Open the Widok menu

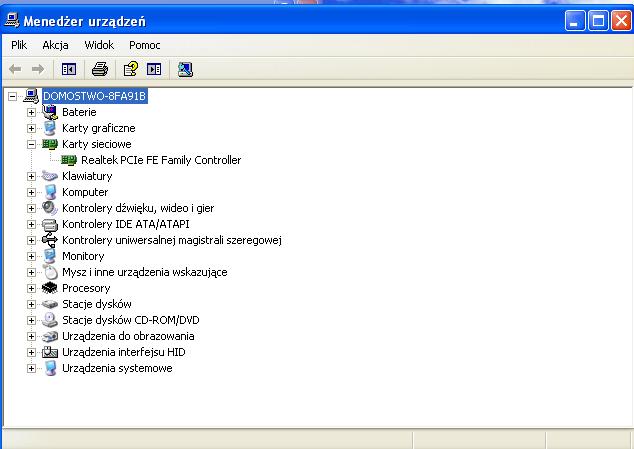point(99,45)
